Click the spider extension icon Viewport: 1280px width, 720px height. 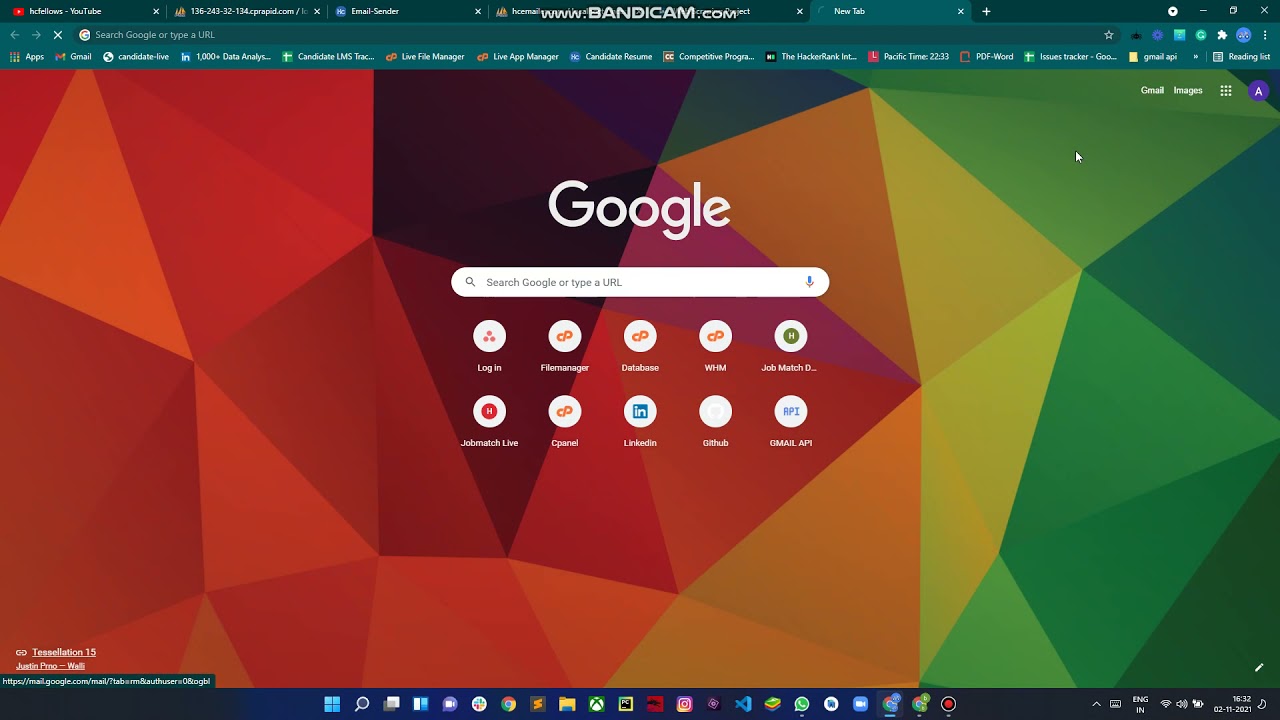(x=1136, y=35)
